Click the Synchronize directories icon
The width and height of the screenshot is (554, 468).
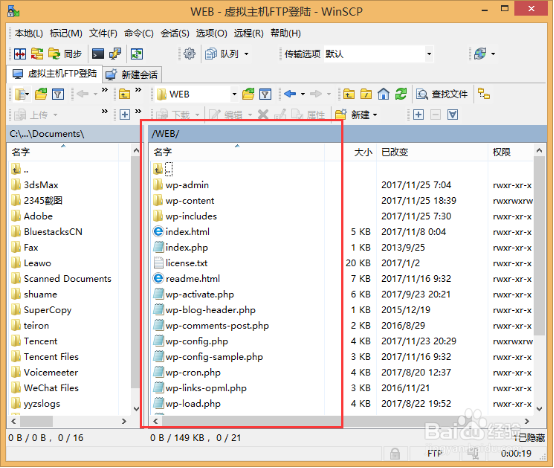point(37,54)
